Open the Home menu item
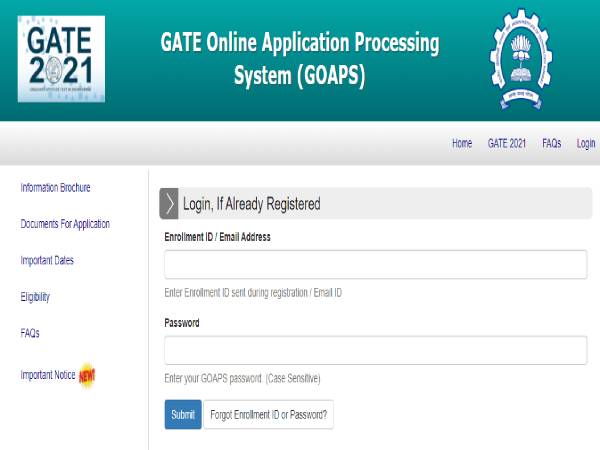600x450 pixels. pyautogui.click(x=462, y=143)
